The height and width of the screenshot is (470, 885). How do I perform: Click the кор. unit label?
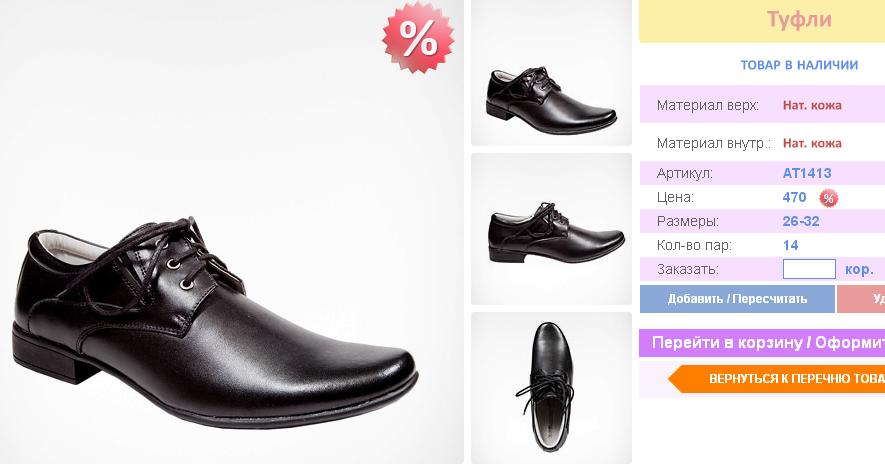pyautogui.click(x=859, y=269)
